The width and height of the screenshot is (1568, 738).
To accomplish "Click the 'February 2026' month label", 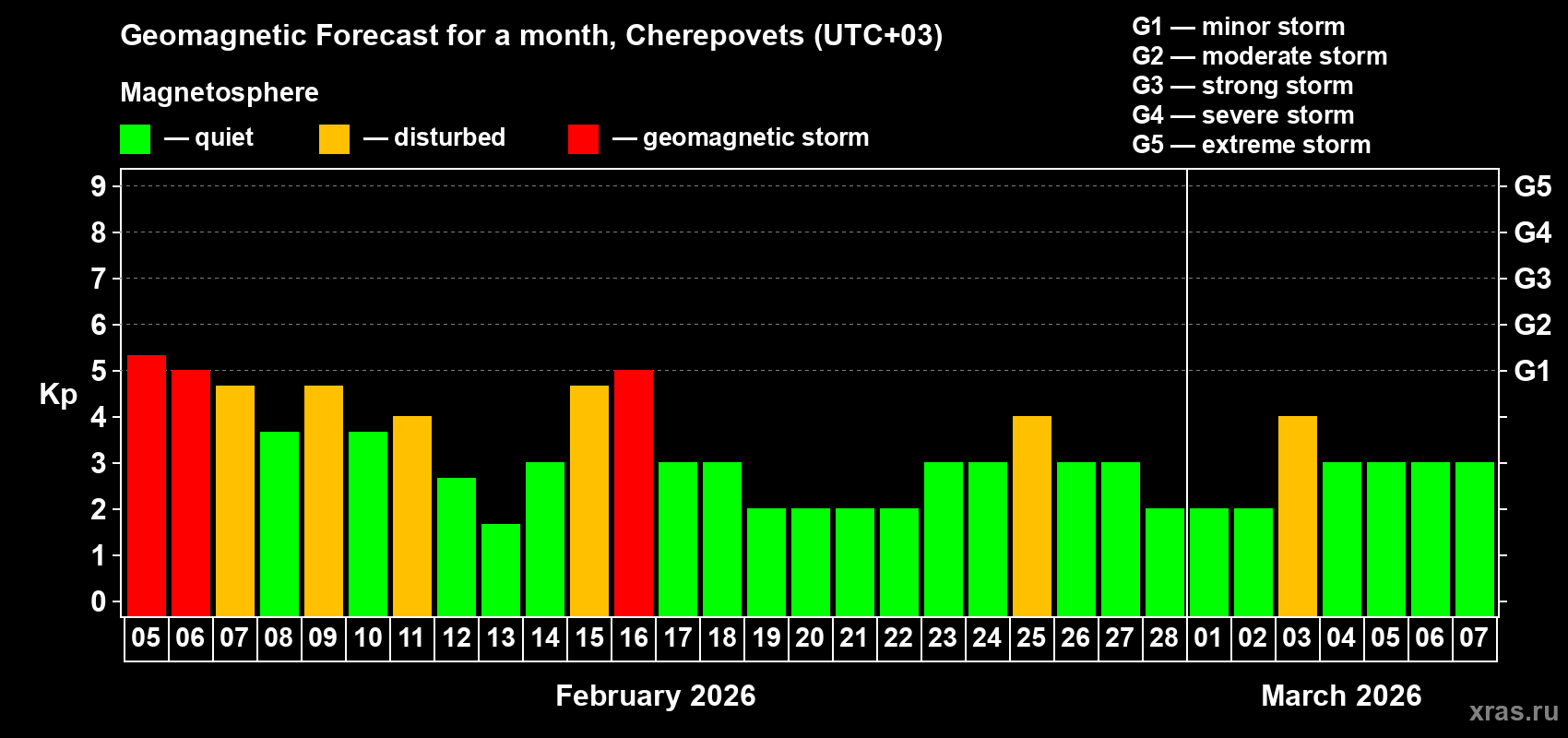I will click(656, 696).
